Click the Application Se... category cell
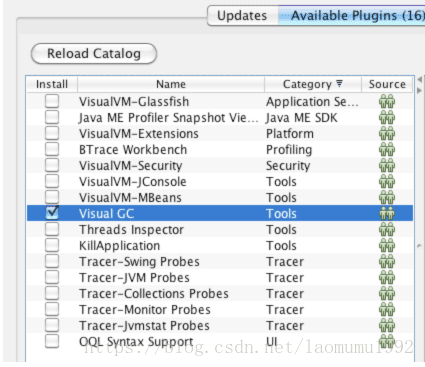This screenshot has width=425, height=367. click(x=312, y=102)
